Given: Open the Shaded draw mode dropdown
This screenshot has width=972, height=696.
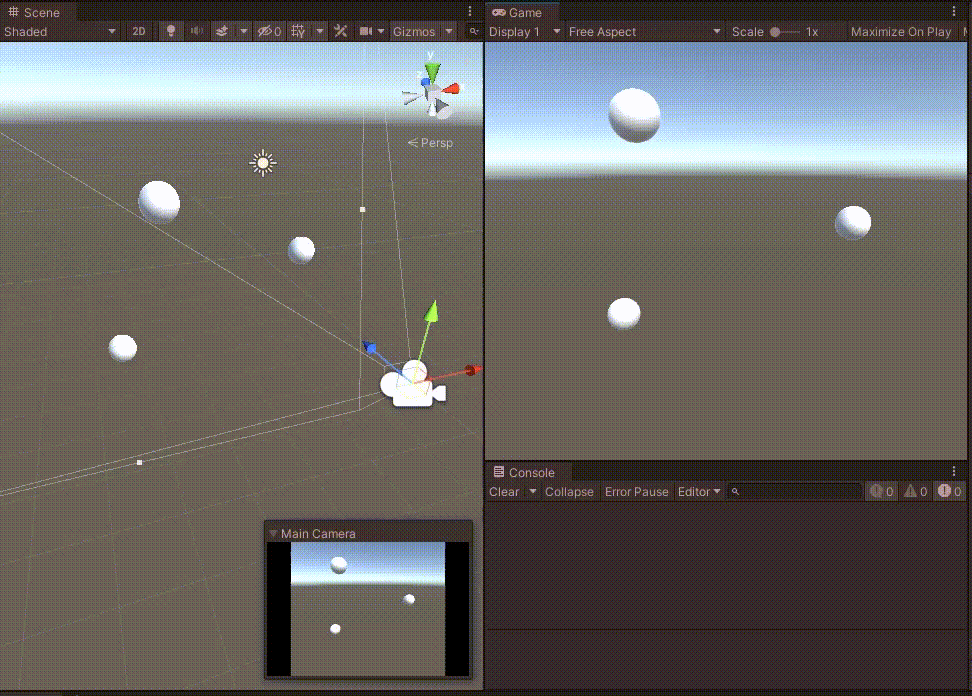Looking at the screenshot, I should pos(60,32).
